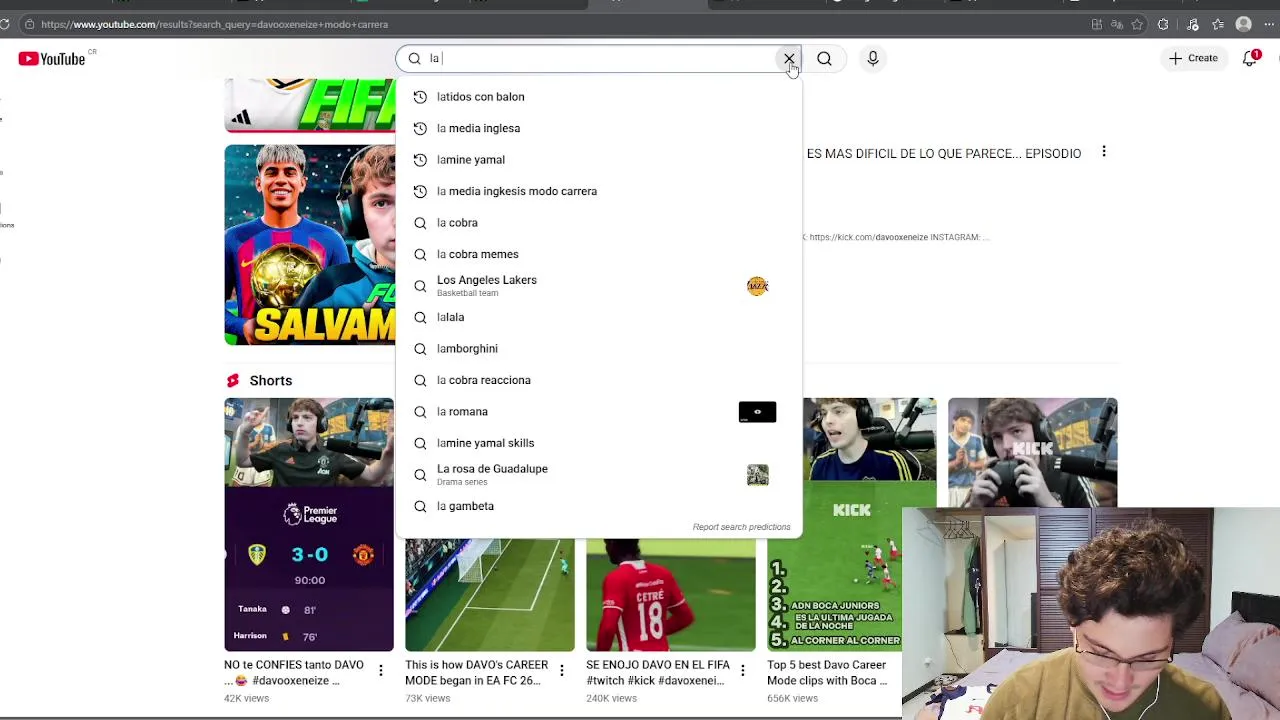Open the red jersey number 18 short

click(x=671, y=594)
